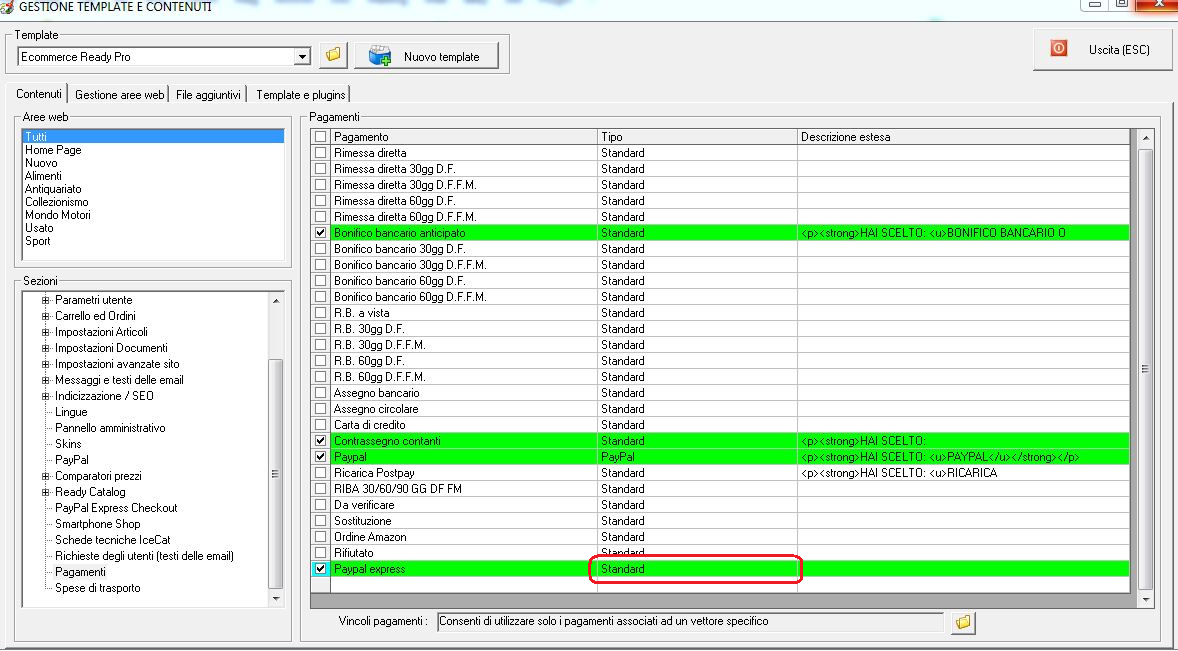The width and height of the screenshot is (1178, 651).
Task: Check Assegno bancario checkbox
Action: click(321, 393)
